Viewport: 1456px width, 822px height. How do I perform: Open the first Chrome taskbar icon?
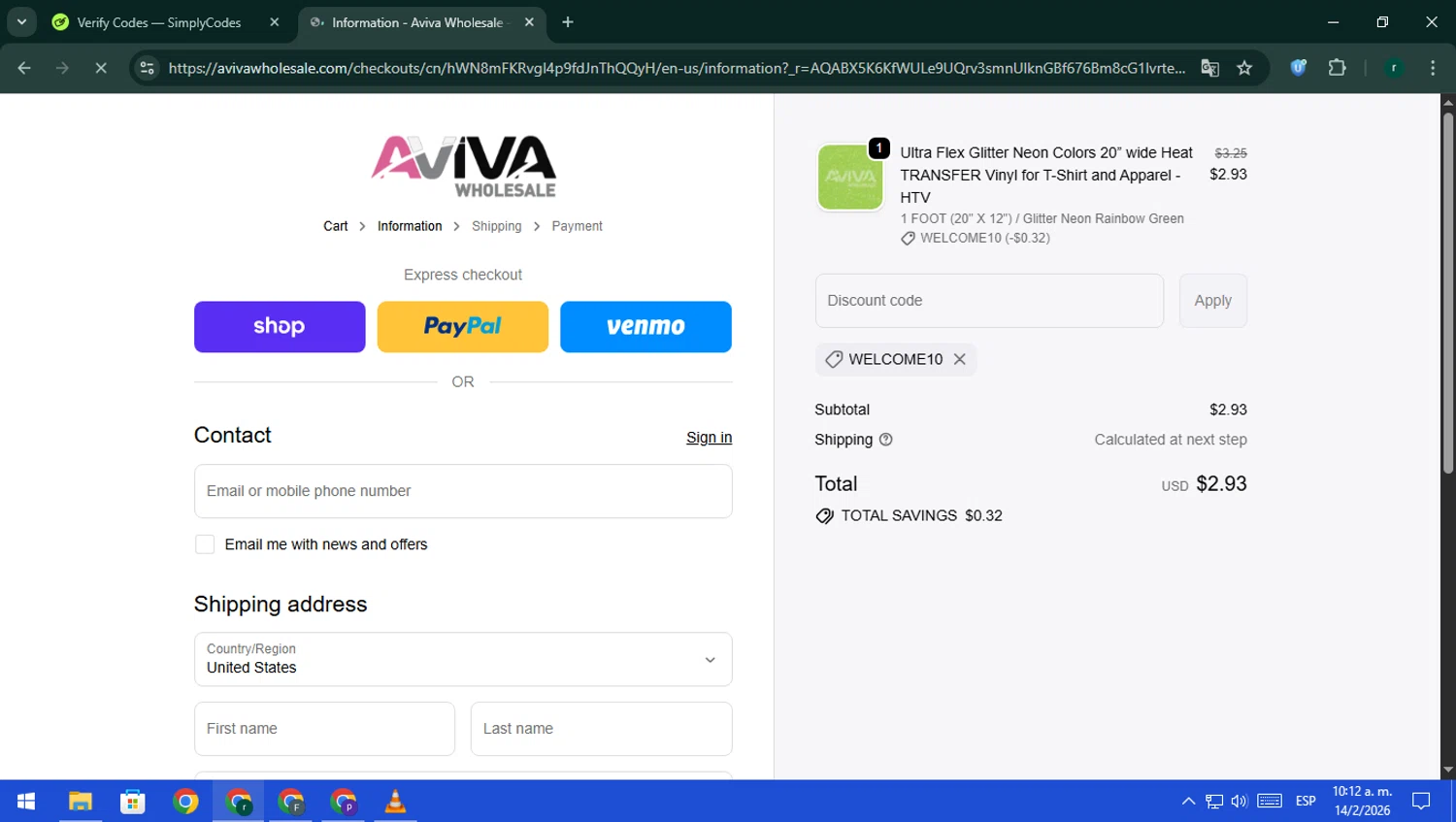(185, 802)
